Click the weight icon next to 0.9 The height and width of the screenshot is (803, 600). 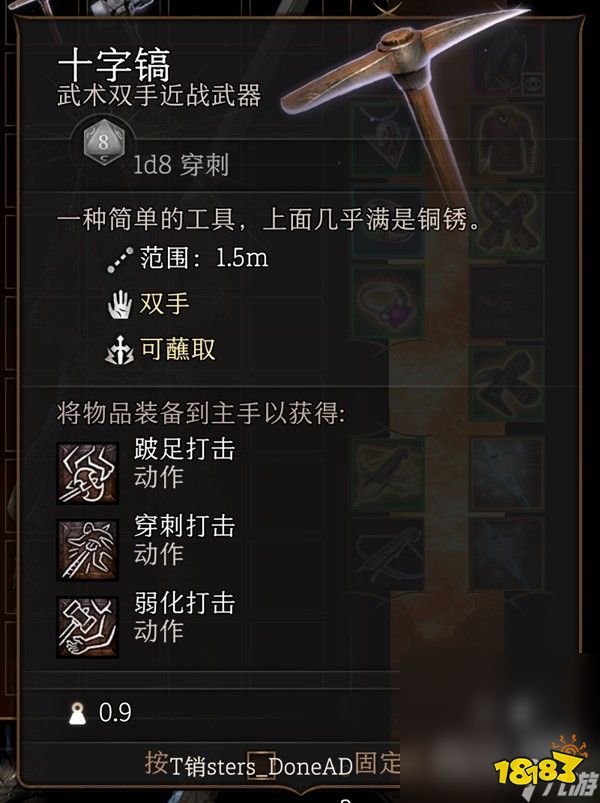pos(78,713)
